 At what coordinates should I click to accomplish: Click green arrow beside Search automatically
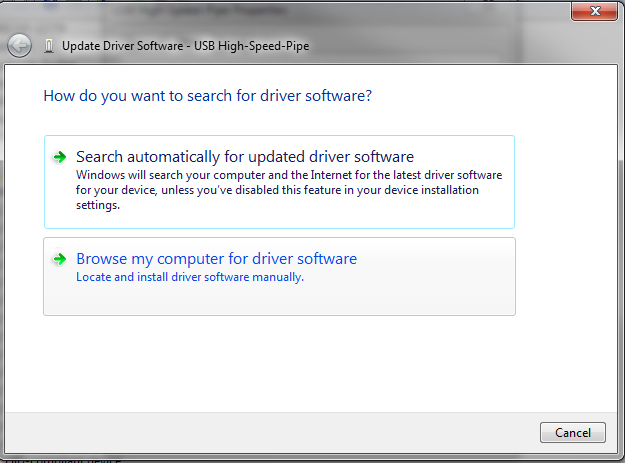[60, 157]
